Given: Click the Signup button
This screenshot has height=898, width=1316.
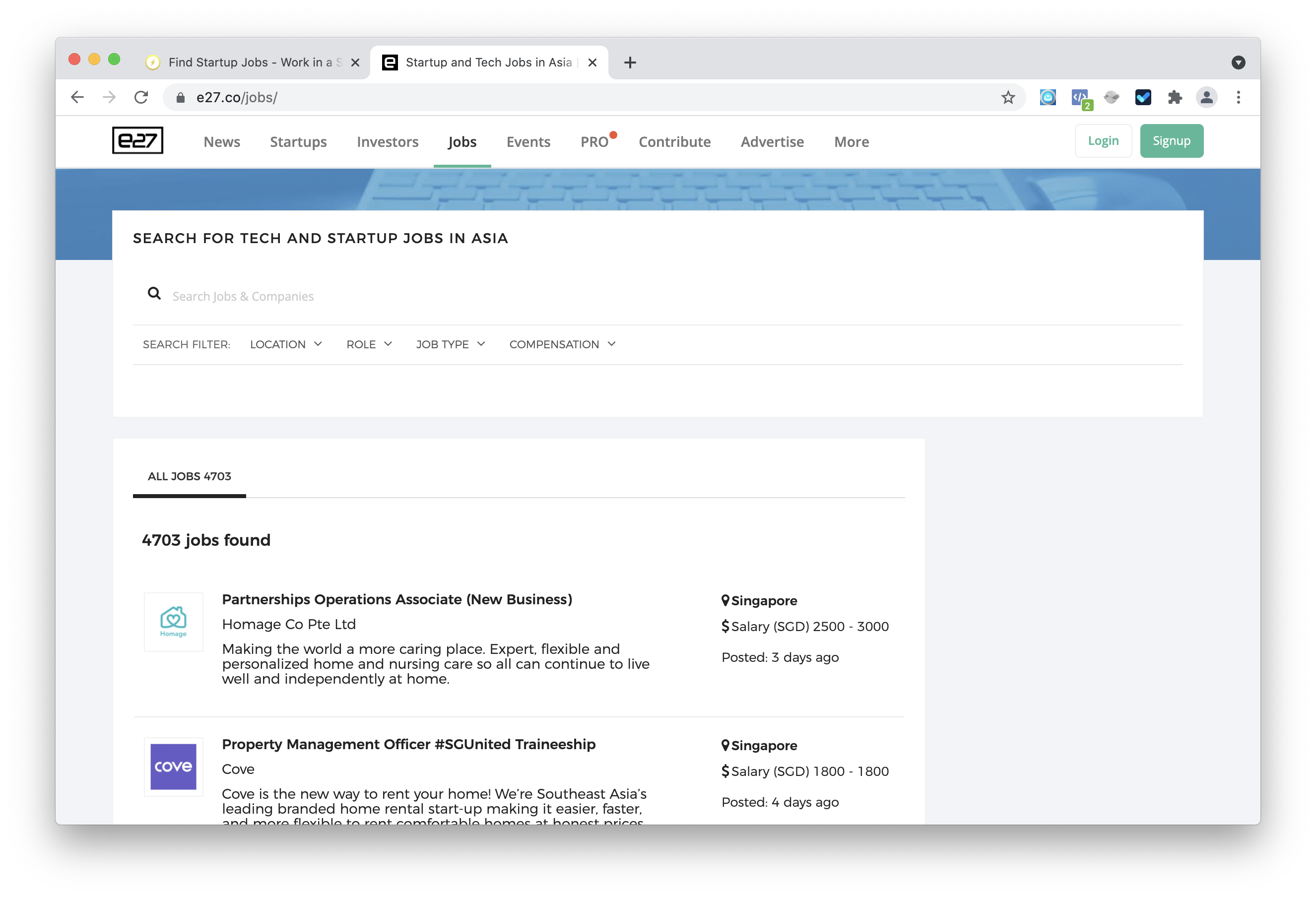Looking at the screenshot, I should pos(1171,141).
